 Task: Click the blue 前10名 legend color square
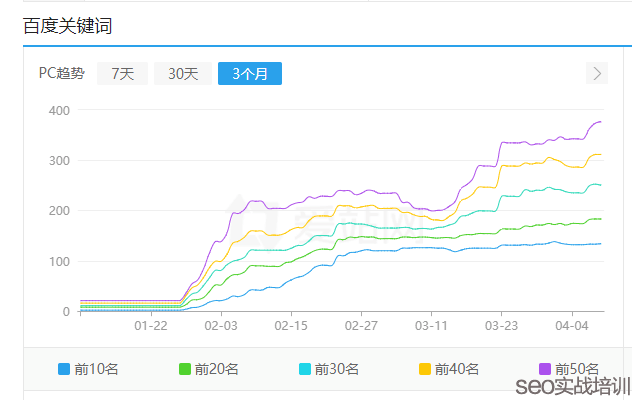pos(65,369)
